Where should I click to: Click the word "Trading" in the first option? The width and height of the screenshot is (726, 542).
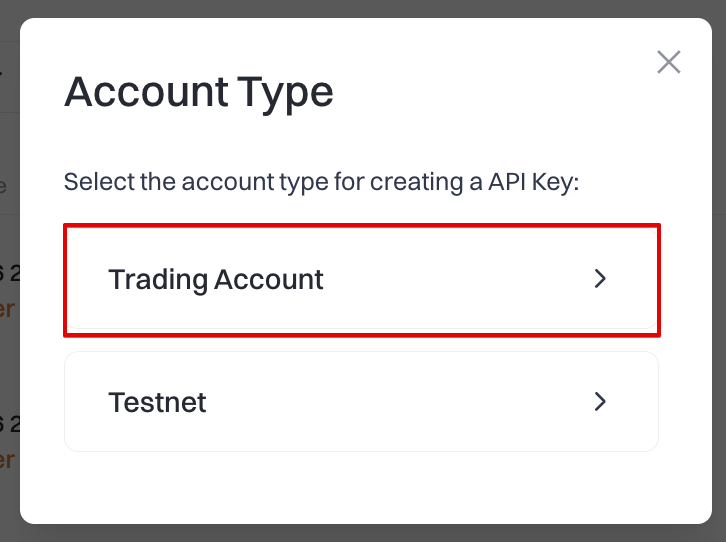click(x=156, y=279)
